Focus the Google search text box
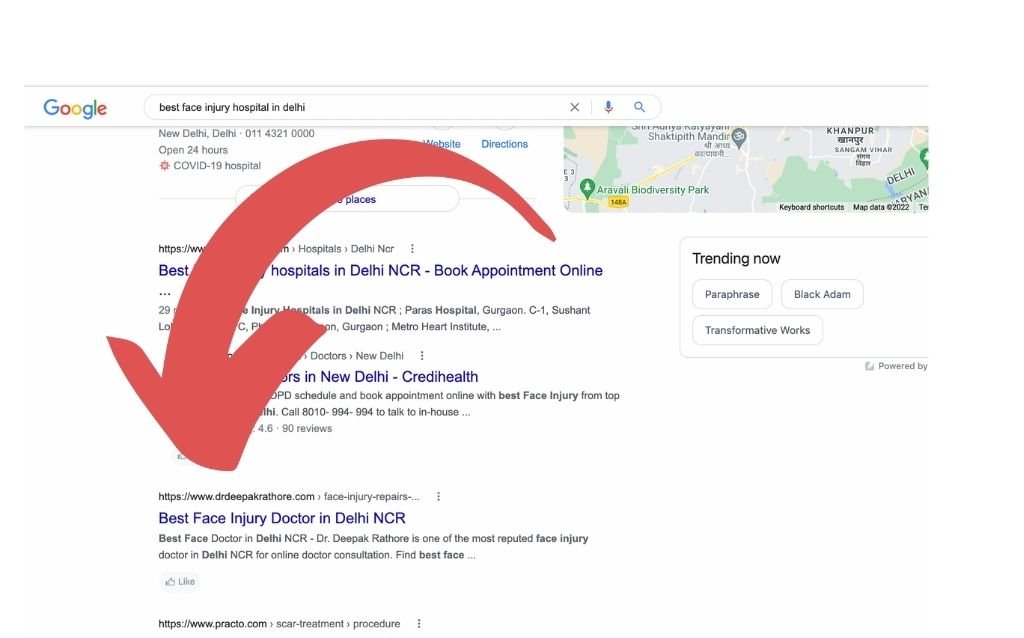The width and height of the screenshot is (1024, 638). tap(360, 107)
